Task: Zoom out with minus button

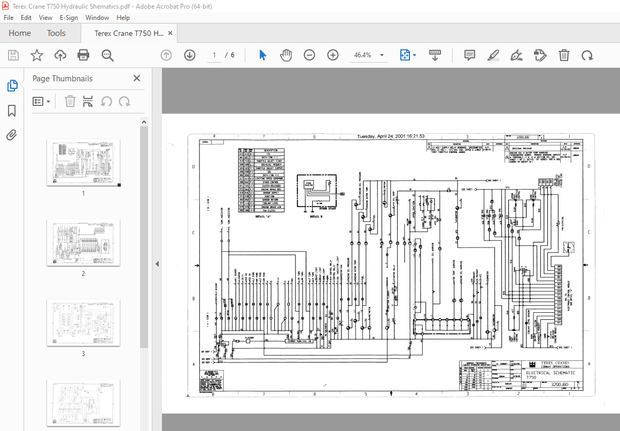Action: 309,55
